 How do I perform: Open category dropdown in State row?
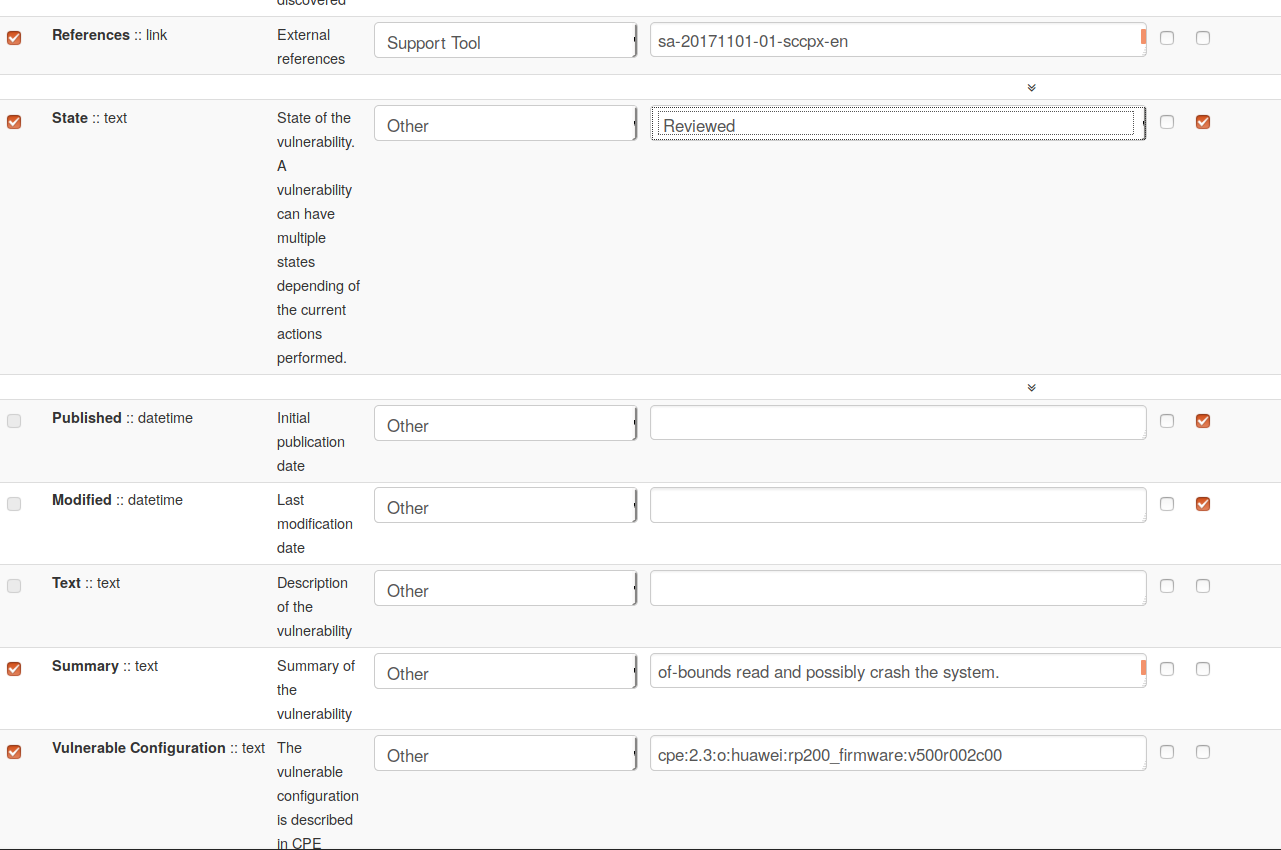click(505, 125)
